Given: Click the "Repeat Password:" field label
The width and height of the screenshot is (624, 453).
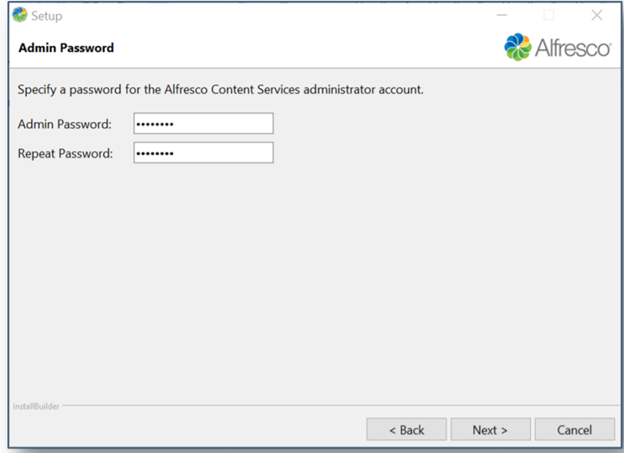Looking at the screenshot, I should coord(66,154).
